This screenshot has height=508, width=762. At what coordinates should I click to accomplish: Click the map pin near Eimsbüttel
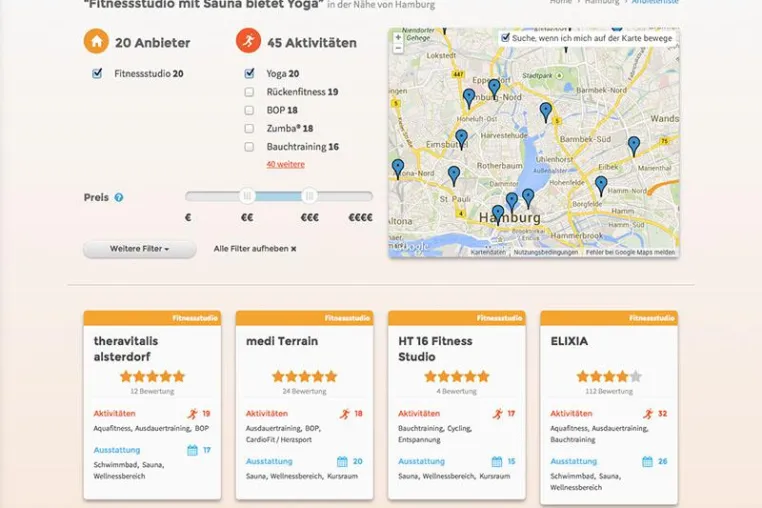coord(461,140)
